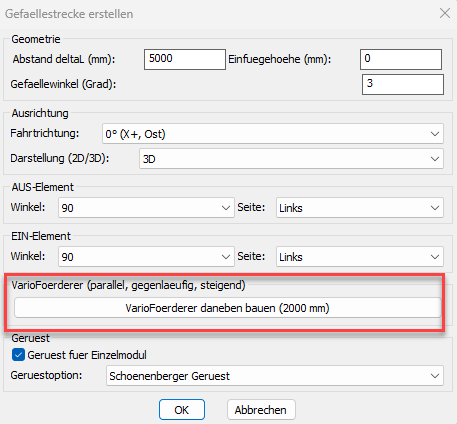Open the Darstellung (2D/3D) dropdown
457x424 pixels.
click(291, 159)
